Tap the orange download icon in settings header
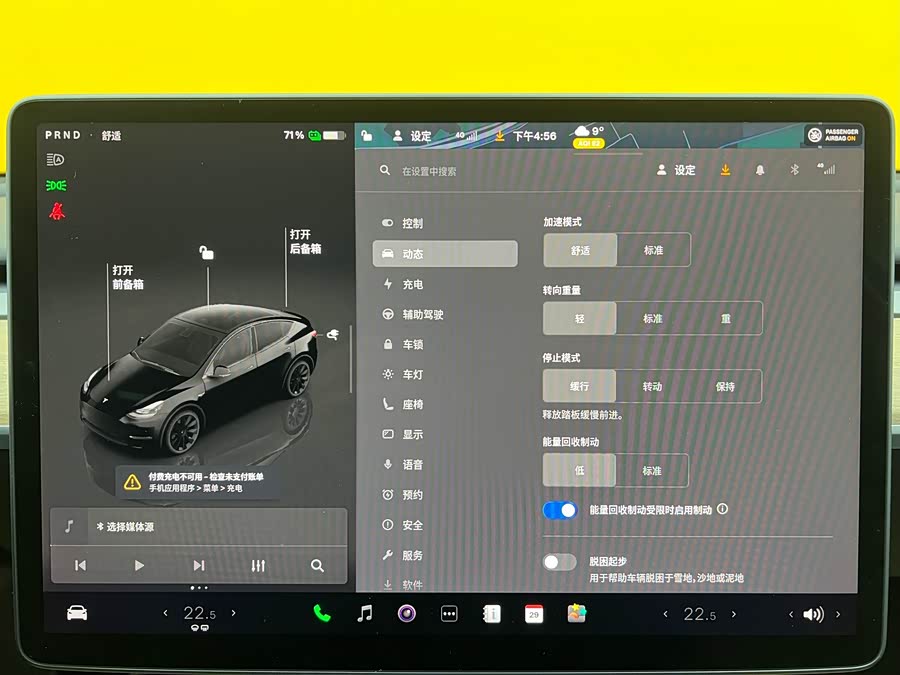Viewport: 900px width, 675px height. point(726,170)
